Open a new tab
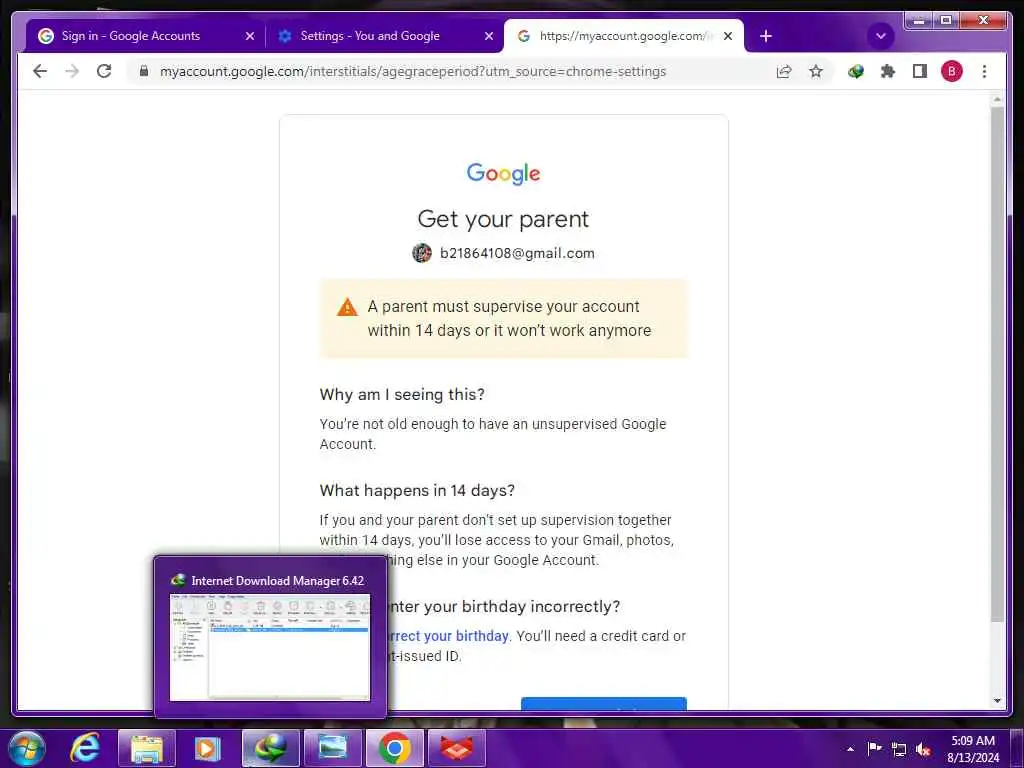Image resolution: width=1024 pixels, height=768 pixels. 766,36
